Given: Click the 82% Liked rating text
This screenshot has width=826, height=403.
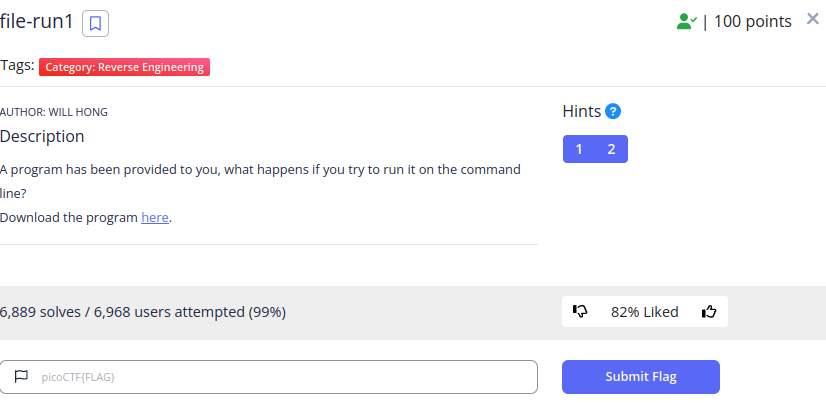Looking at the screenshot, I should pos(644,312).
